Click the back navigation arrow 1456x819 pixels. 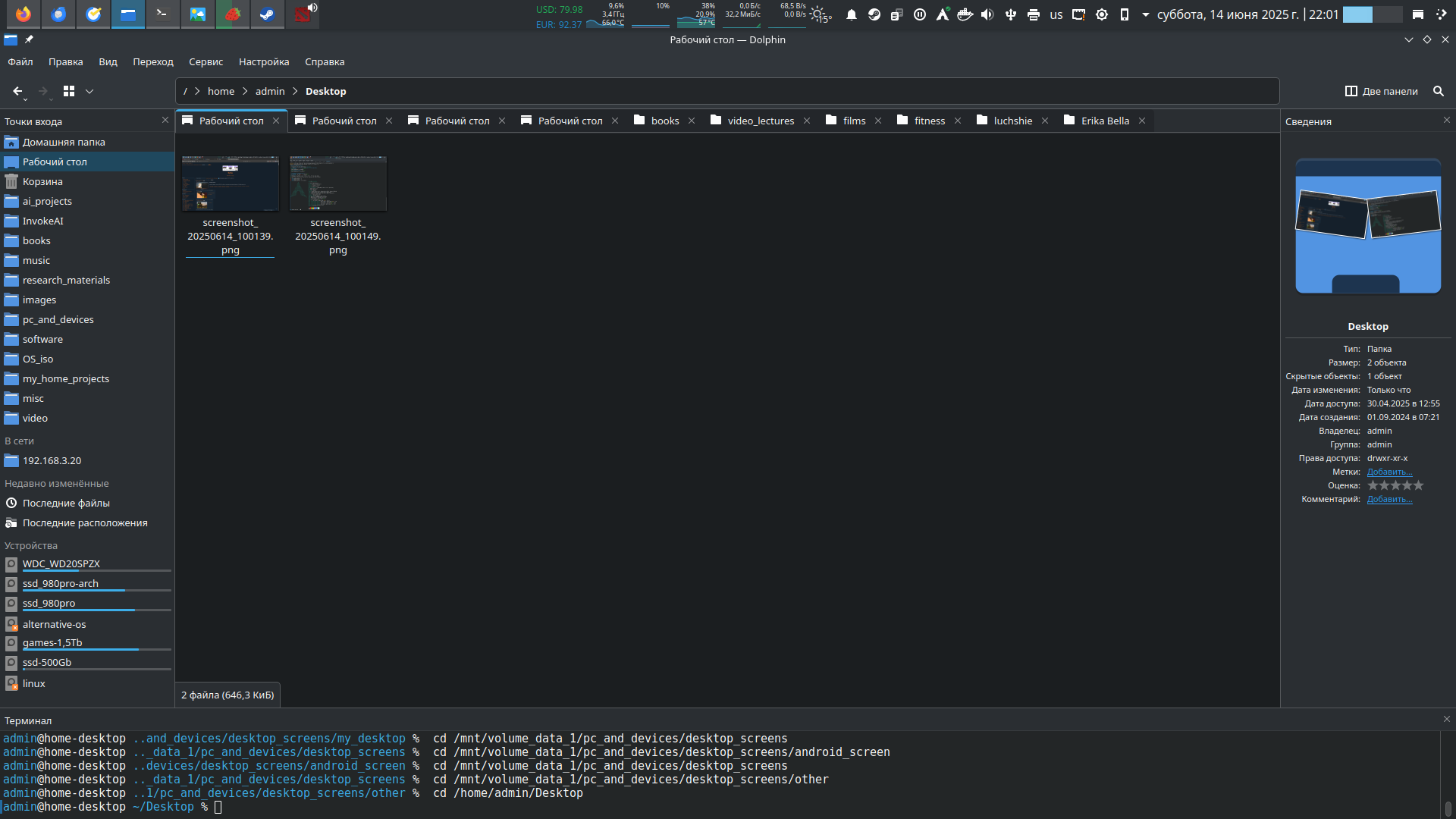17,91
